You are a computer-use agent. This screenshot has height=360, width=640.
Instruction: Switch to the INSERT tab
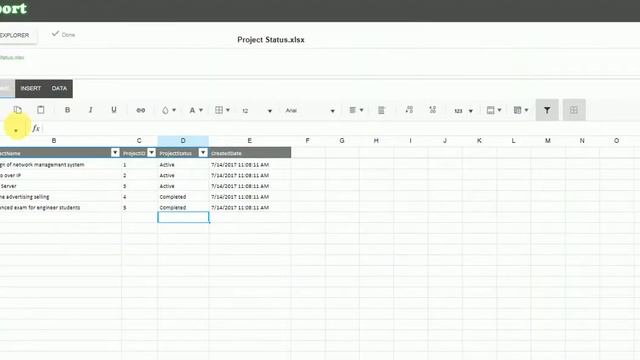point(31,89)
